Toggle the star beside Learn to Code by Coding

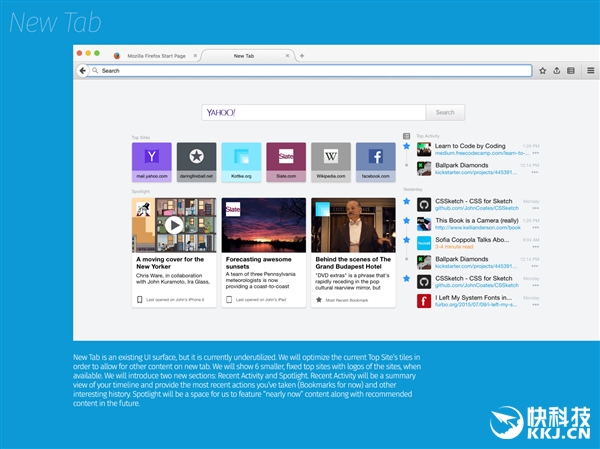click(x=406, y=146)
